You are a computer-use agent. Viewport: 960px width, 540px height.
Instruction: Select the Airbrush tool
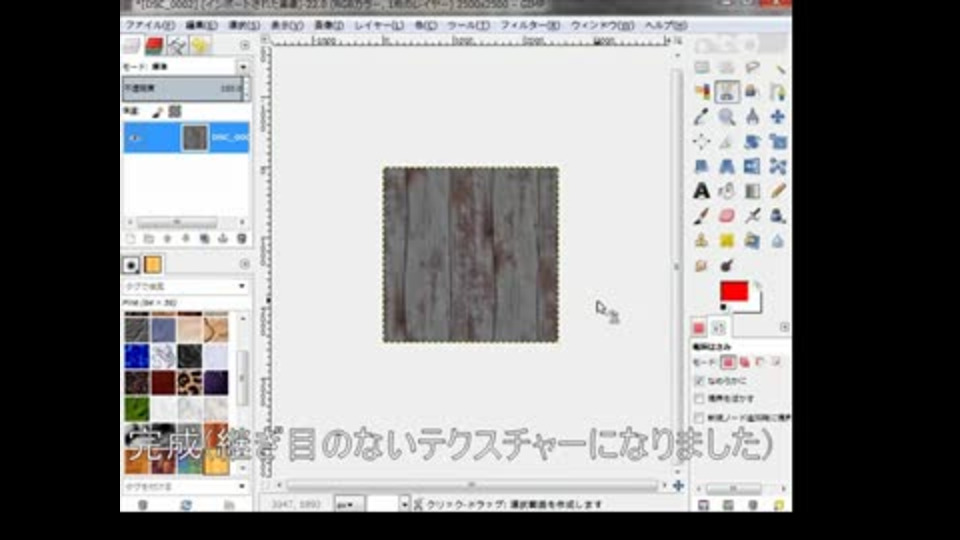752,216
